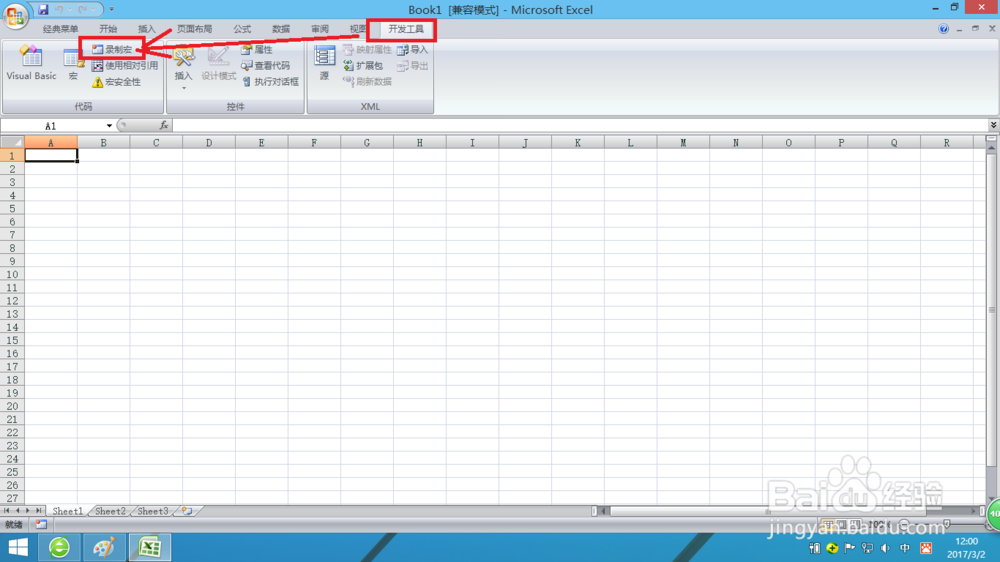The width and height of the screenshot is (1000, 562).
Task: Select column D header
Action: click(x=209, y=142)
